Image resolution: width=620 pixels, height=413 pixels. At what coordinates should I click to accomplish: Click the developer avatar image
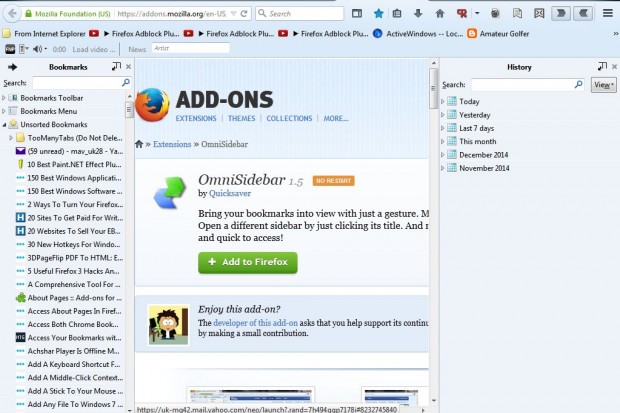coord(168,324)
